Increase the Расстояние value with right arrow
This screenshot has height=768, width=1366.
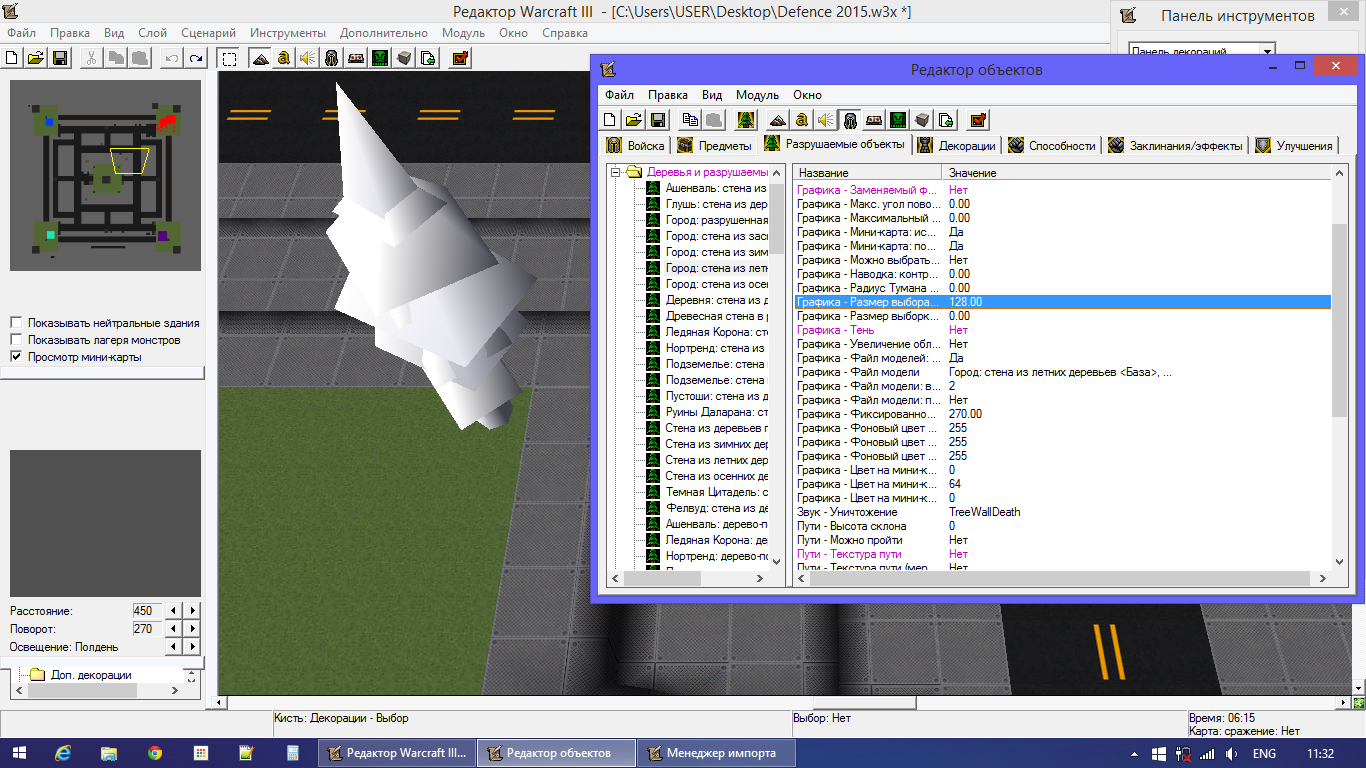(192, 610)
